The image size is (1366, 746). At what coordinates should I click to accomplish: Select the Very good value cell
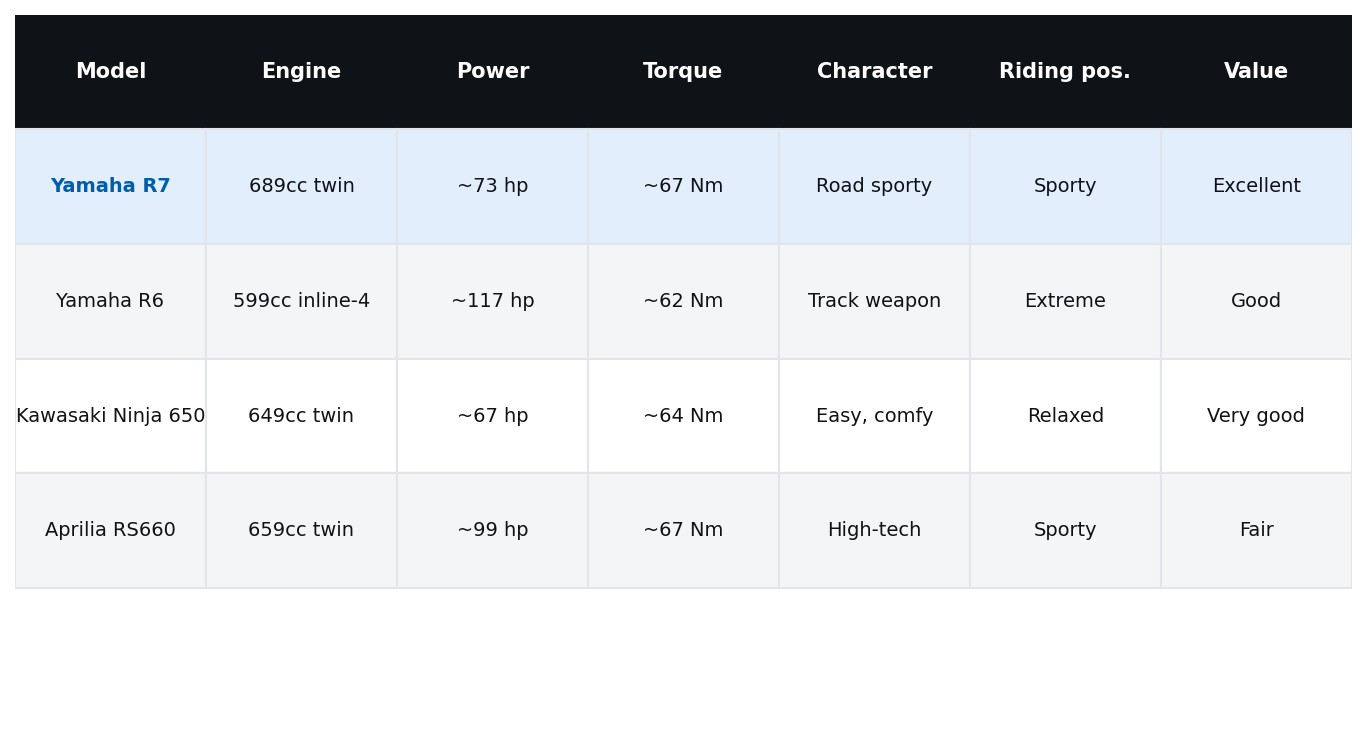coord(1256,416)
